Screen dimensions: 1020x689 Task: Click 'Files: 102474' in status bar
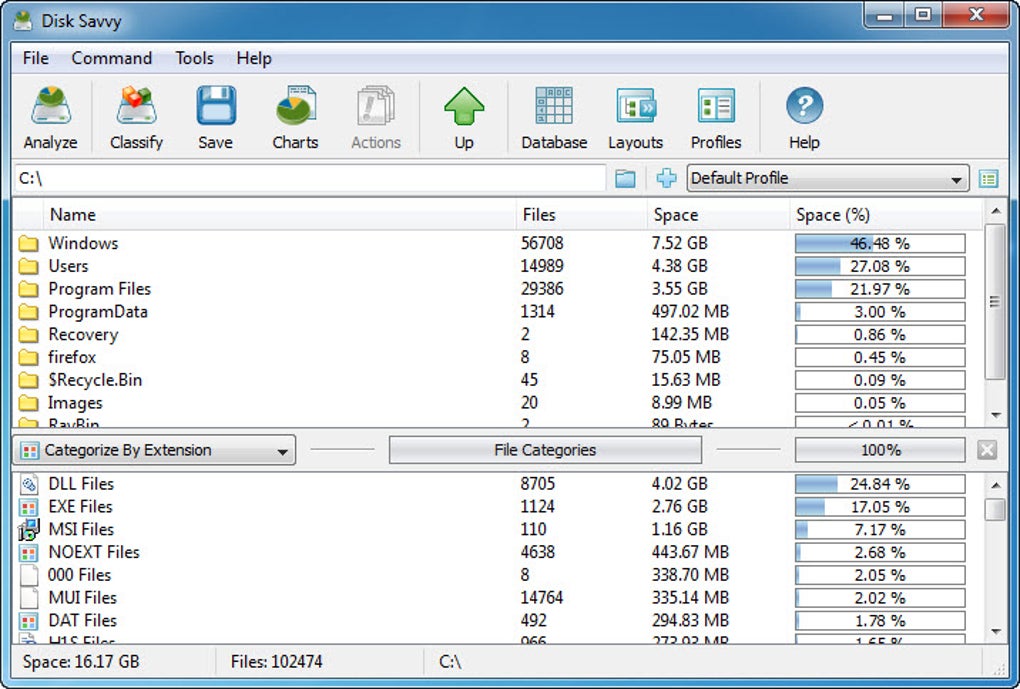point(276,662)
